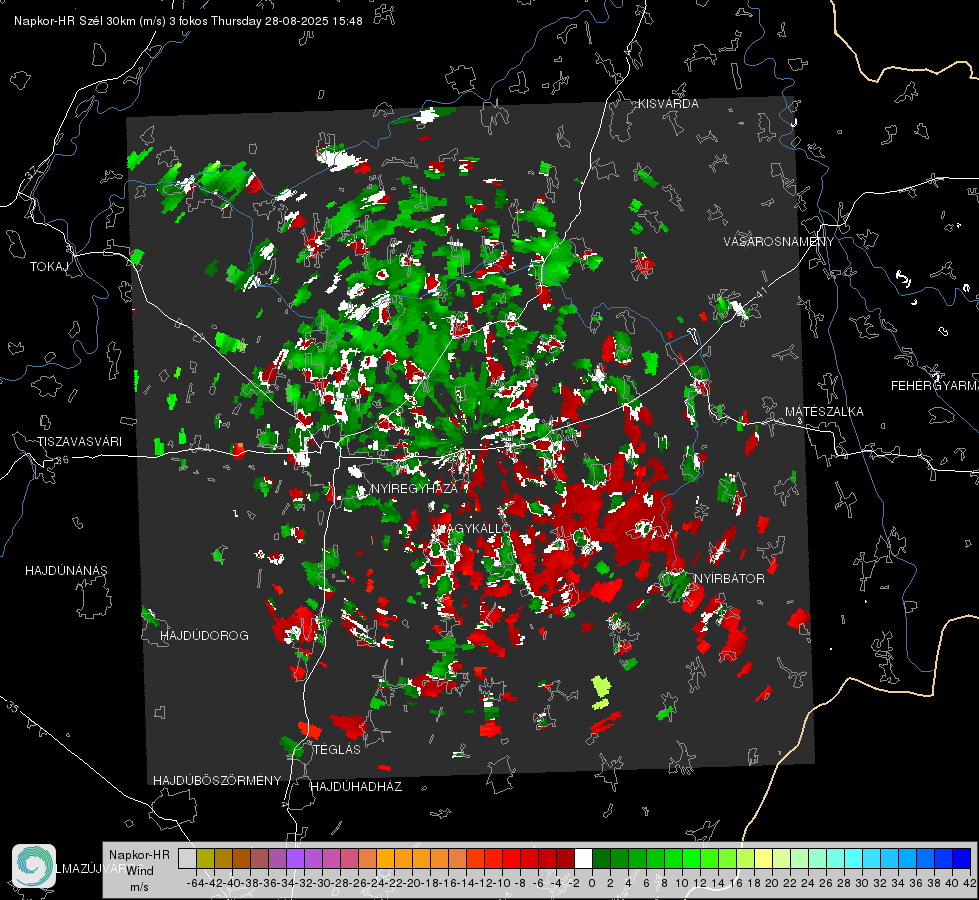Image resolution: width=979 pixels, height=900 pixels.
Task: Select the white legend swatch between -2 and 0
Action: click(583, 858)
